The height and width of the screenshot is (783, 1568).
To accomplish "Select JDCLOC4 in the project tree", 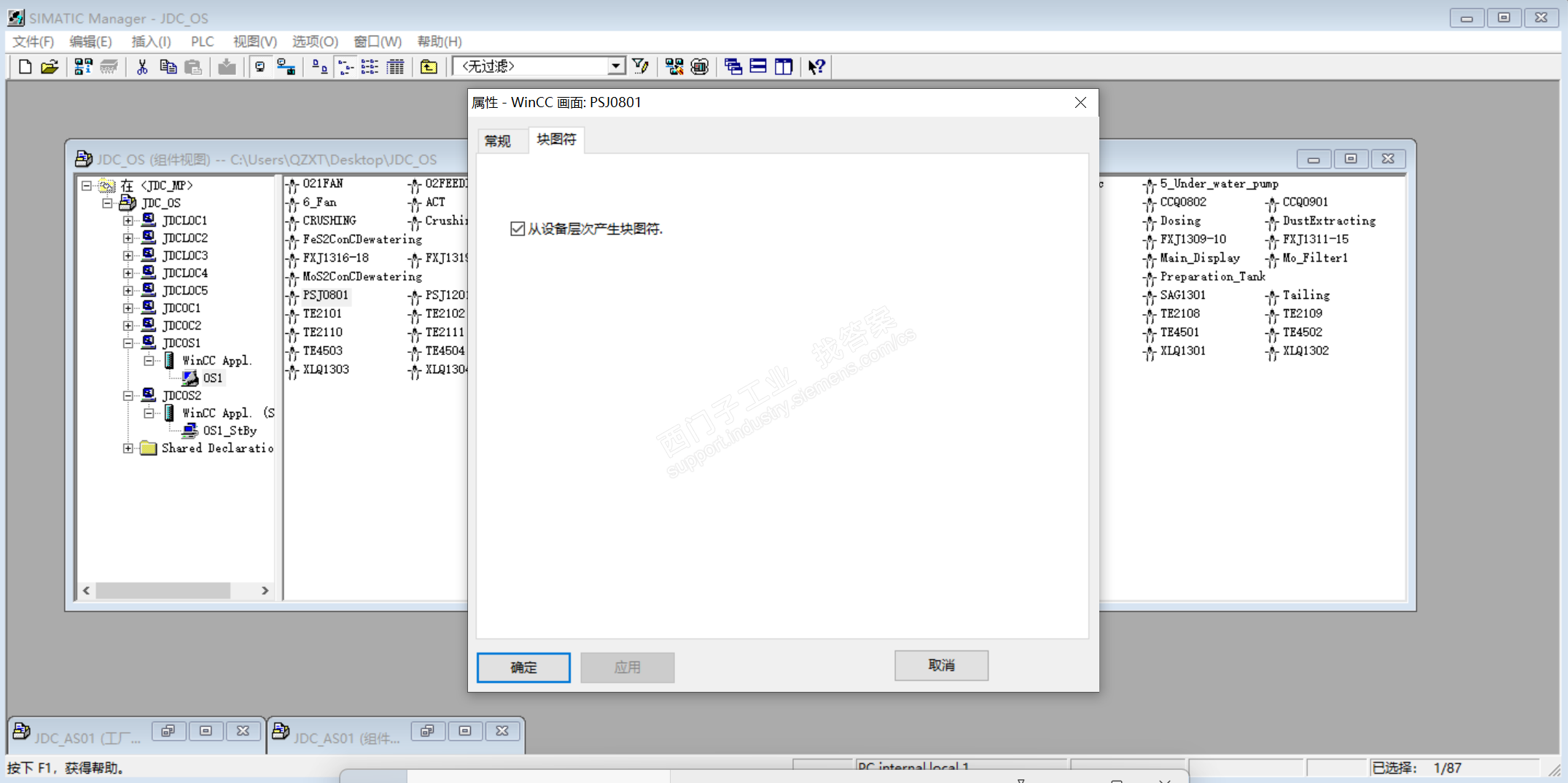I will (x=185, y=273).
